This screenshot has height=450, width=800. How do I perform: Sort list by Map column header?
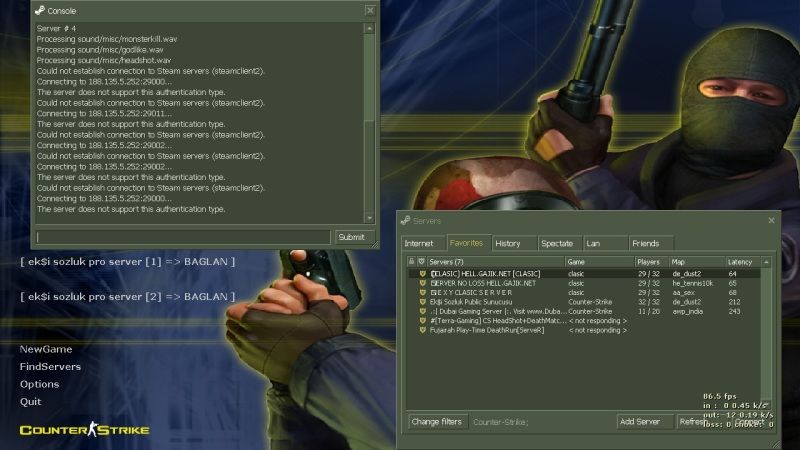click(x=697, y=262)
